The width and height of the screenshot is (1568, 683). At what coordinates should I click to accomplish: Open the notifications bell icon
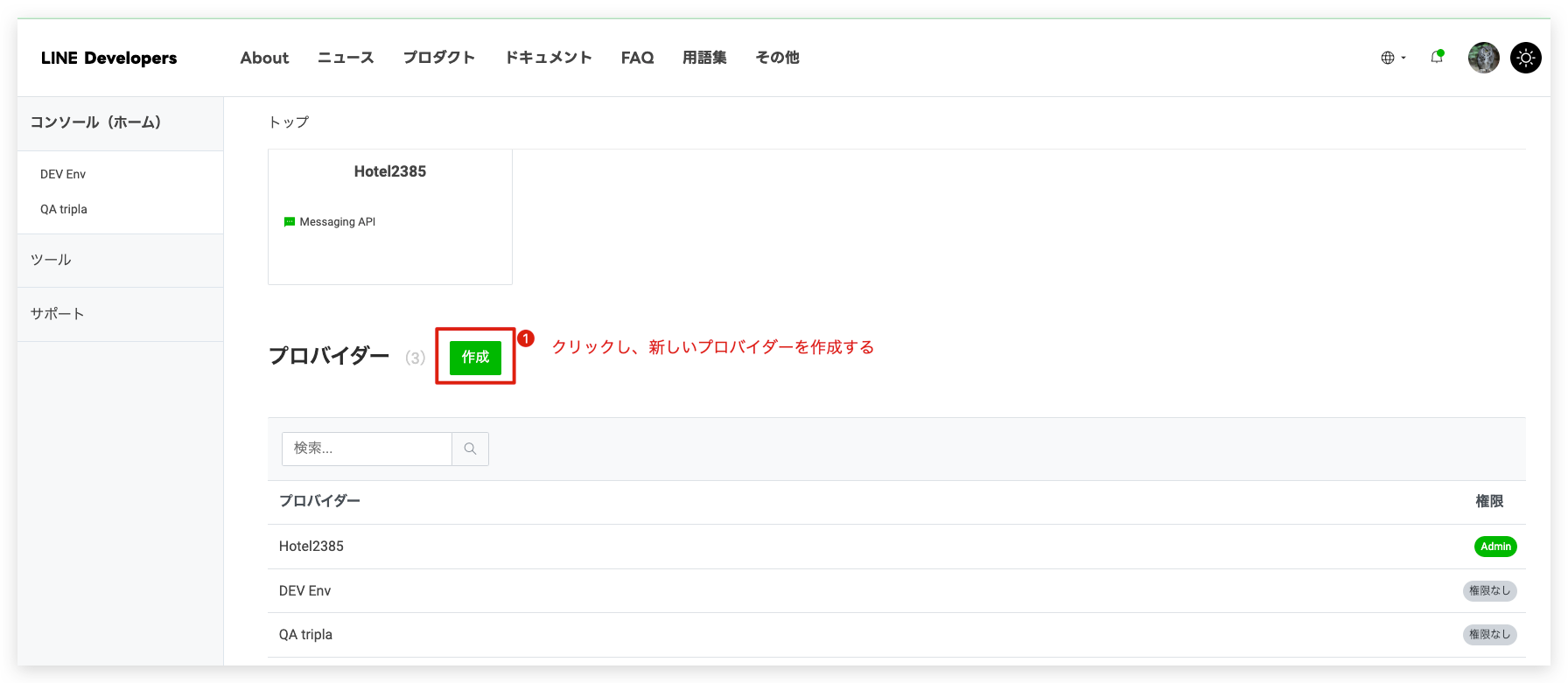(x=1437, y=58)
